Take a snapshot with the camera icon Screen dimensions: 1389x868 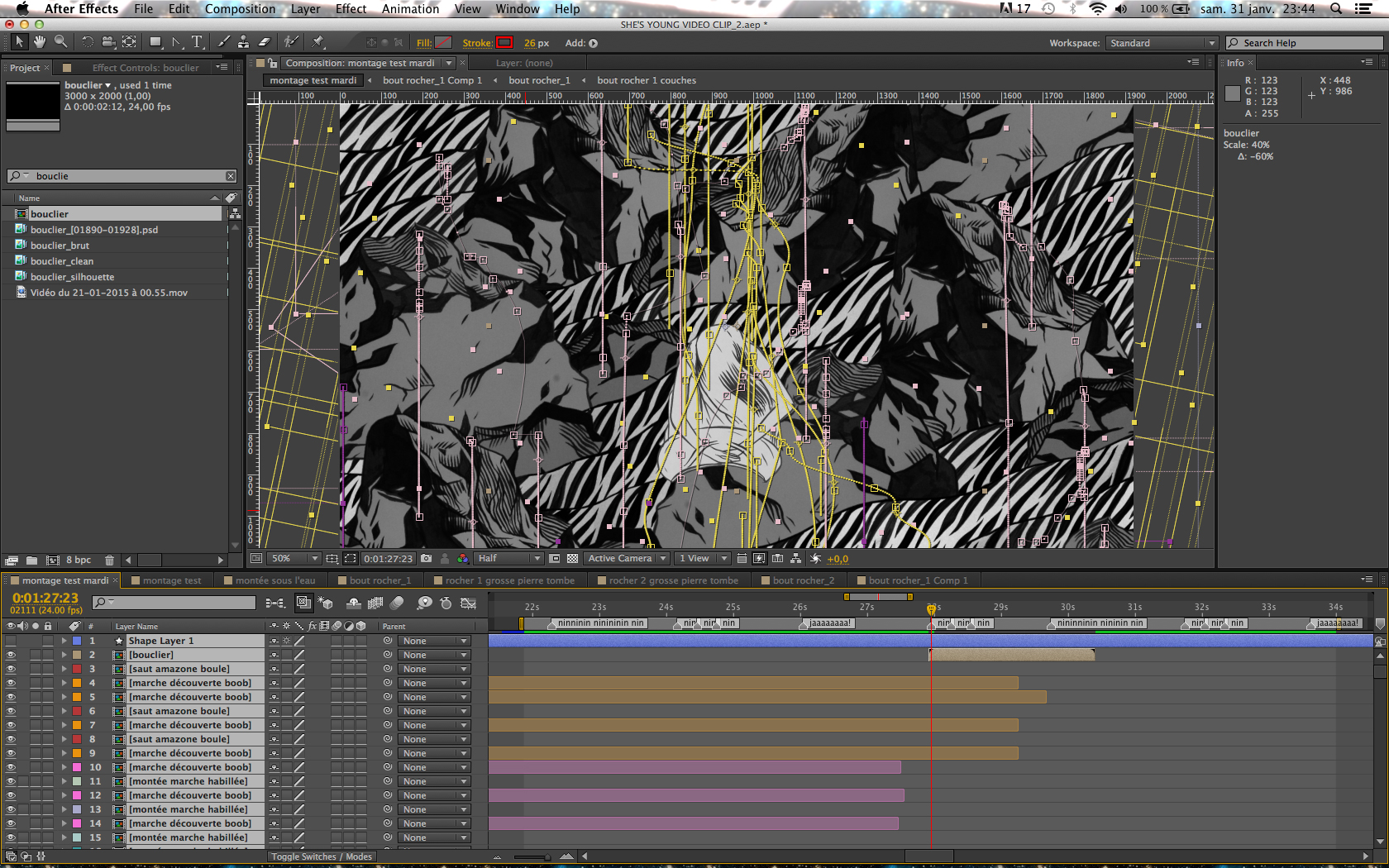point(426,559)
